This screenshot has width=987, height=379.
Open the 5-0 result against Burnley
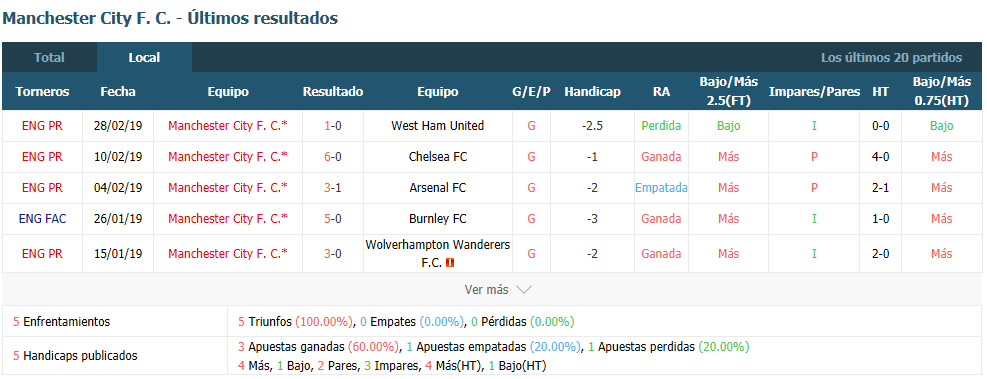click(x=333, y=218)
